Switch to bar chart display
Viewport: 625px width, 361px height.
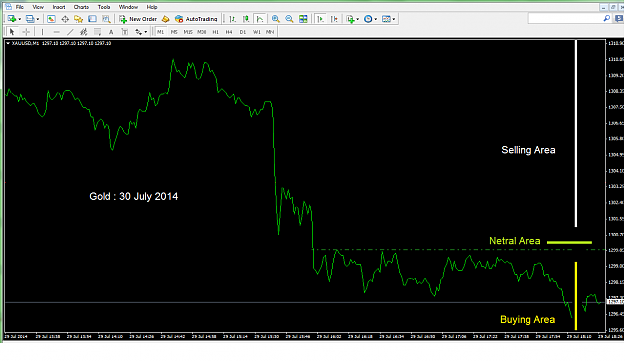coord(233,19)
